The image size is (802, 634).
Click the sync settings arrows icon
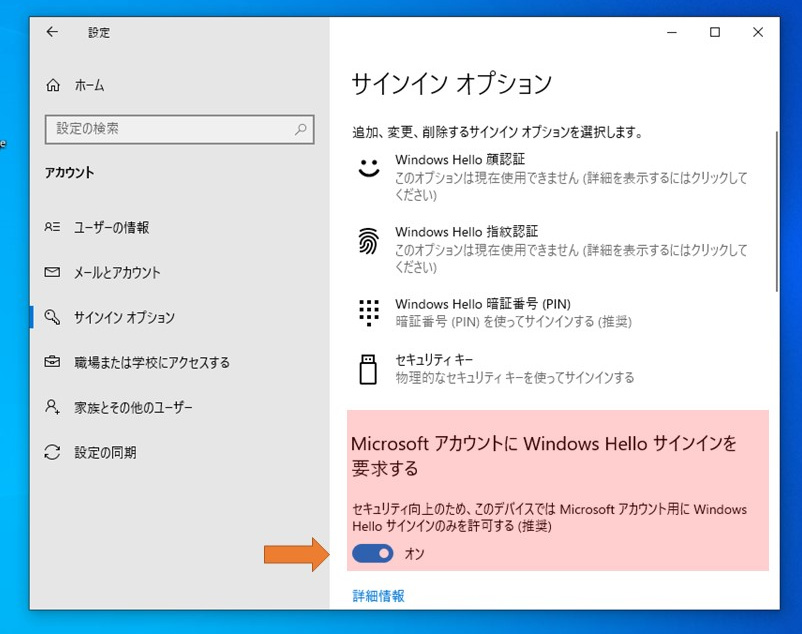(53, 453)
